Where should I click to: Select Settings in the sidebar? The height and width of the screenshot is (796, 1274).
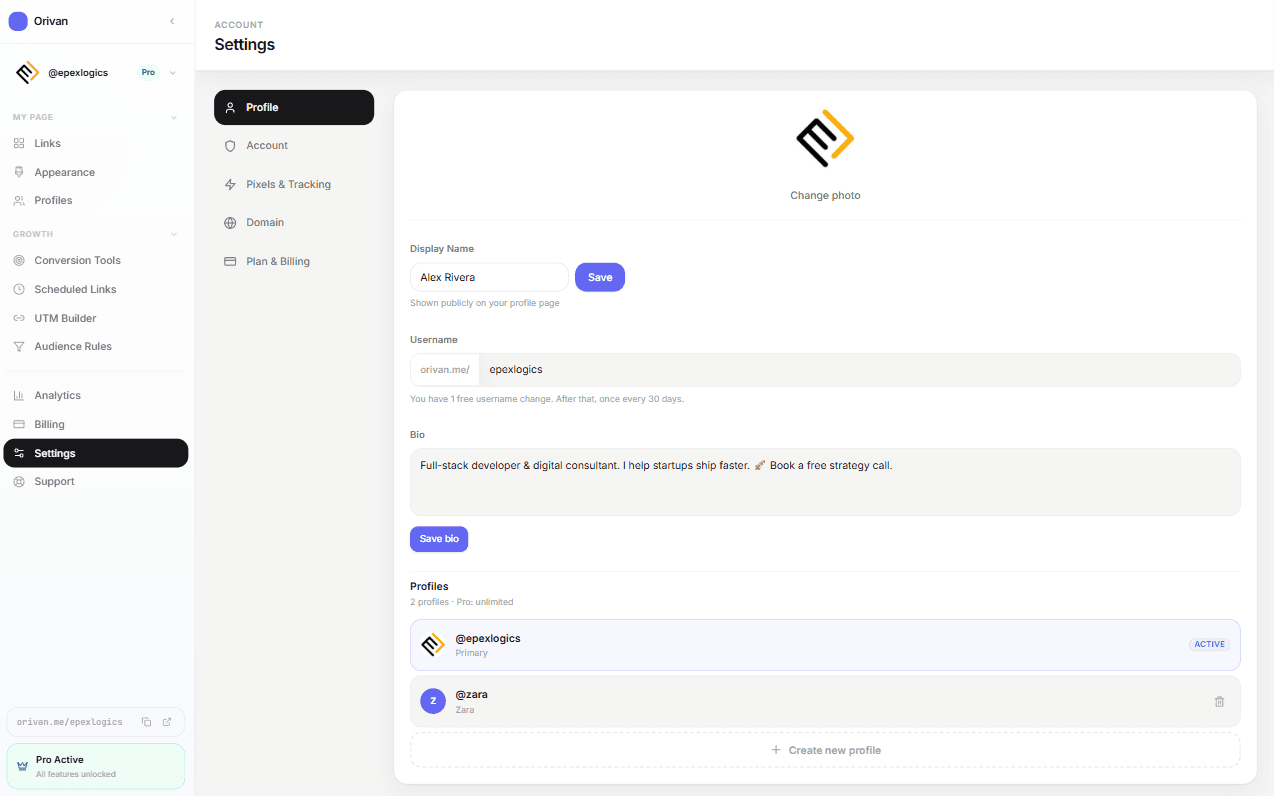(96, 453)
